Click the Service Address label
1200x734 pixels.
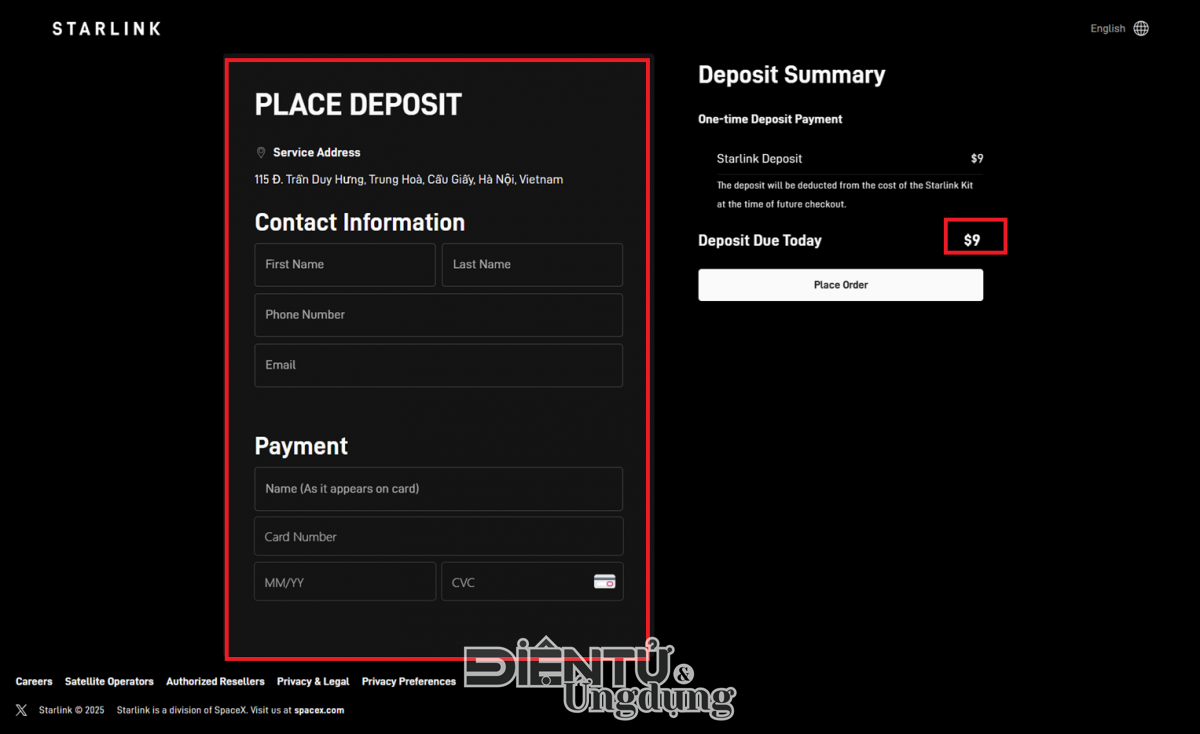(316, 153)
